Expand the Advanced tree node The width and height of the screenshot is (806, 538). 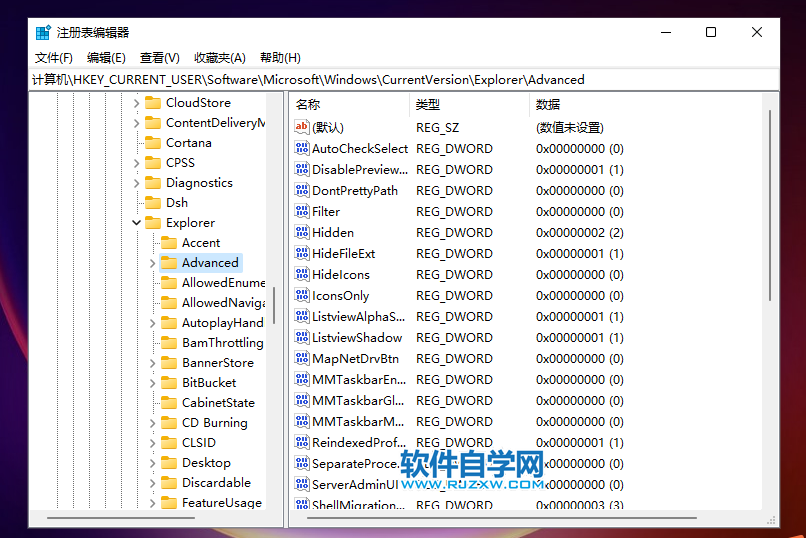(x=152, y=263)
